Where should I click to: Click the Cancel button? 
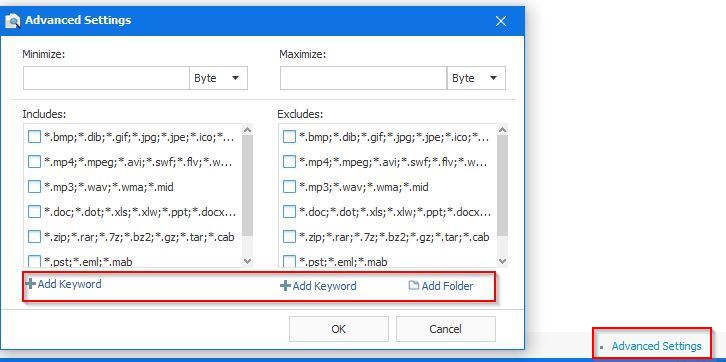pyautogui.click(x=445, y=329)
